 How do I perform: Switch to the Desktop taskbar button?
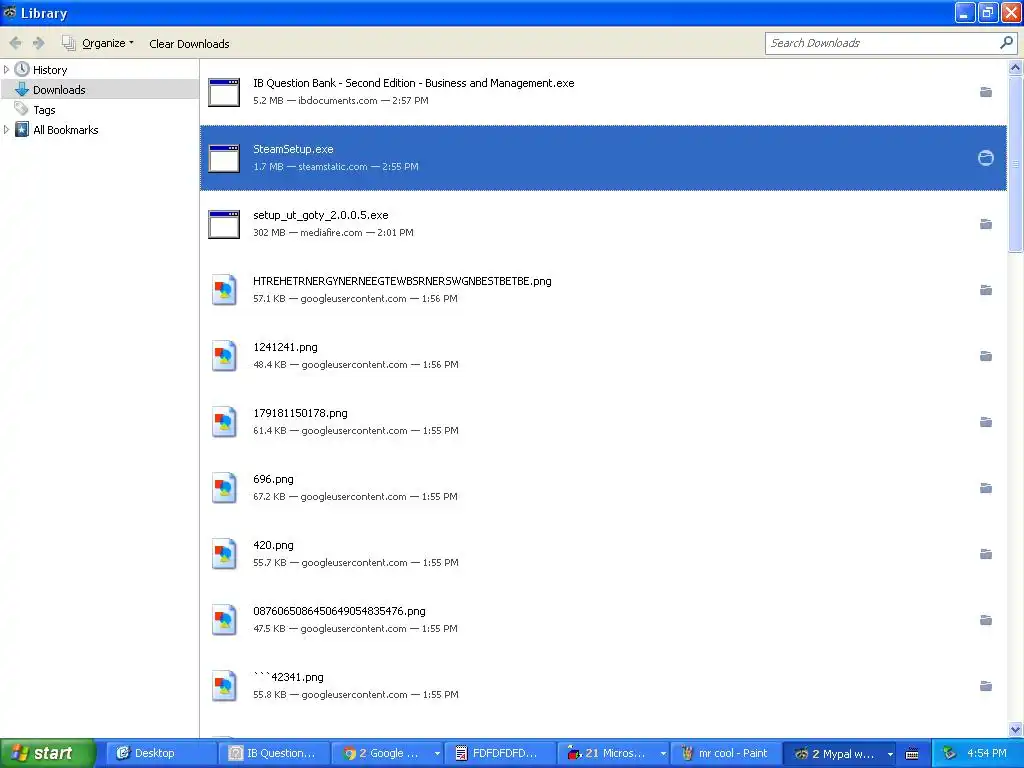[161, 753]
